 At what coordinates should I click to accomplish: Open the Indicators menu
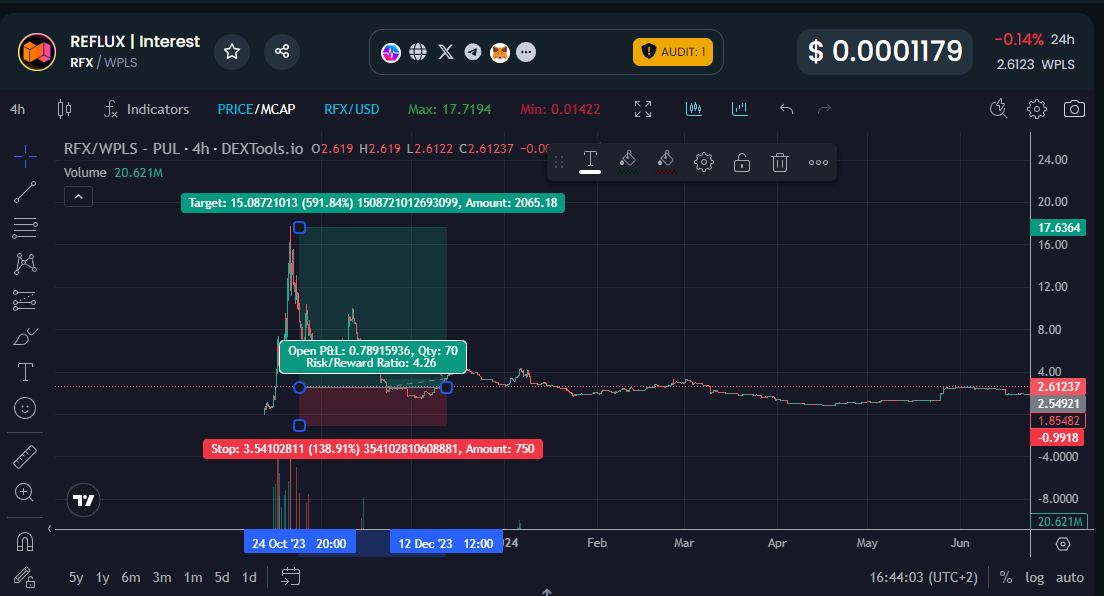tap(146, 109)
